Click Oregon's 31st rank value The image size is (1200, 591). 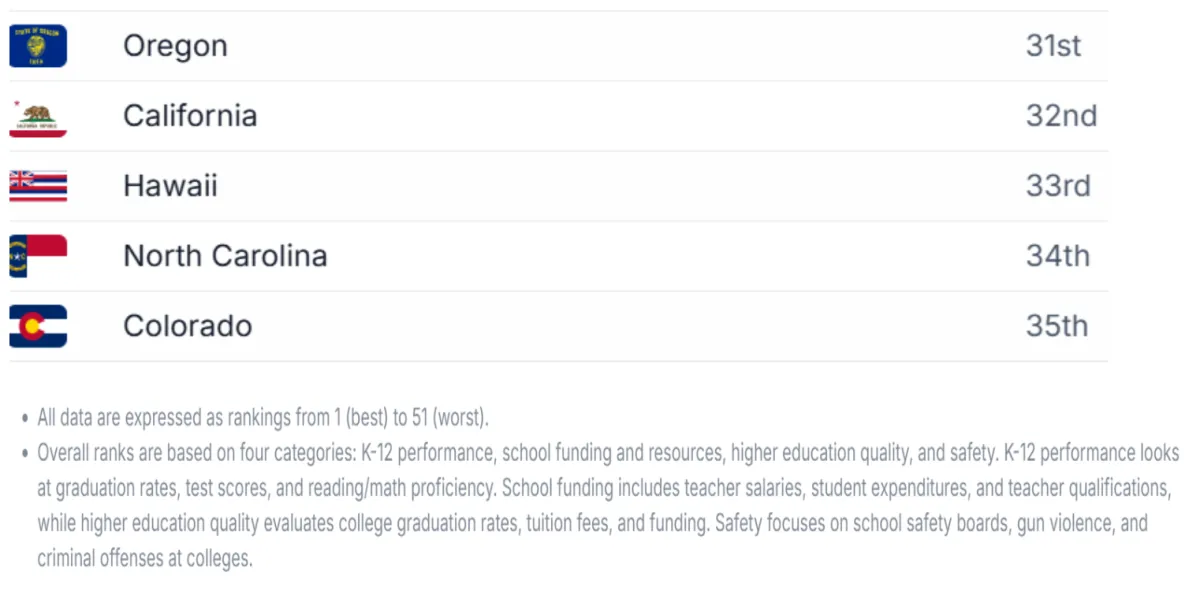[x=1053, y=46]
